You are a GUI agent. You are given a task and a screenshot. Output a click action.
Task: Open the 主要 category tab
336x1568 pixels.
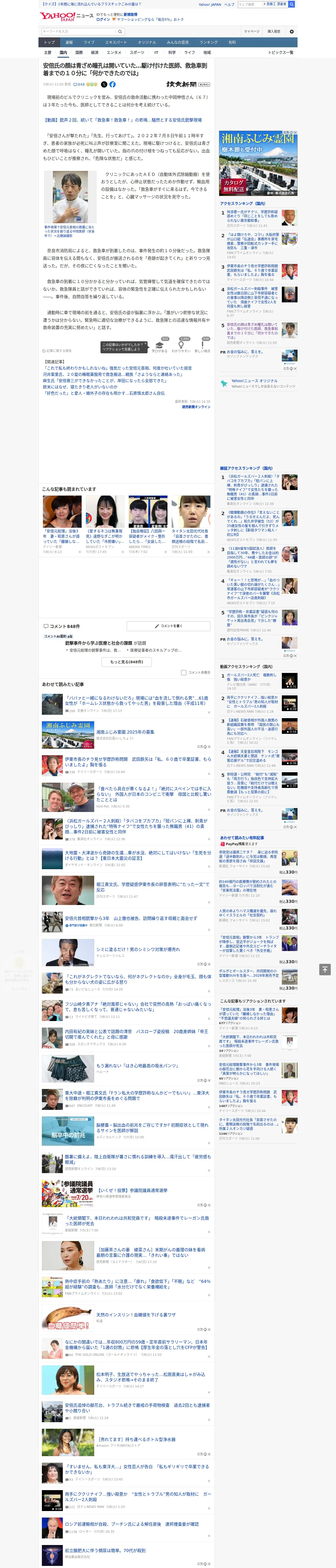[x=48, y=52]
